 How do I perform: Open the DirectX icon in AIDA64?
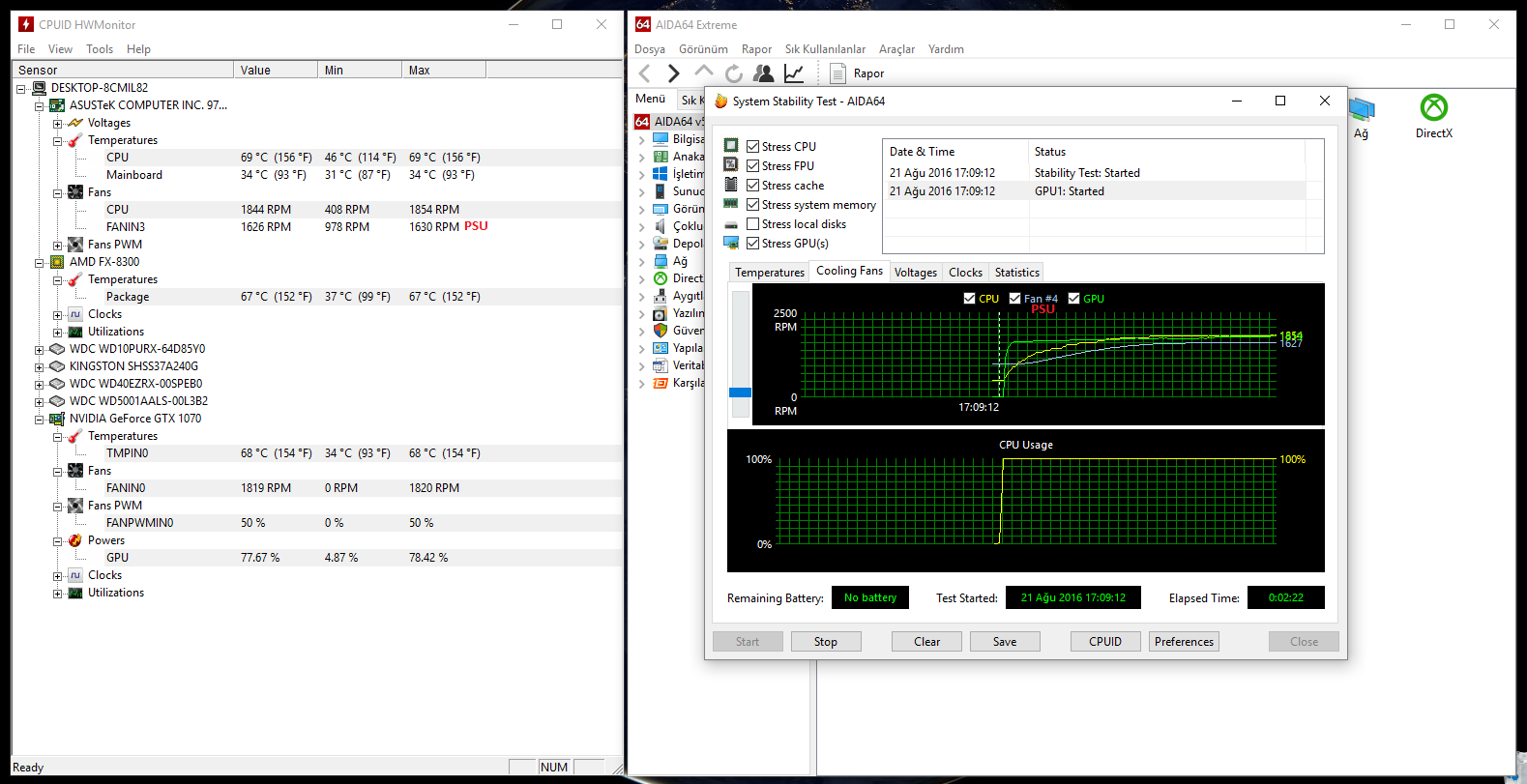[1434, 107]
